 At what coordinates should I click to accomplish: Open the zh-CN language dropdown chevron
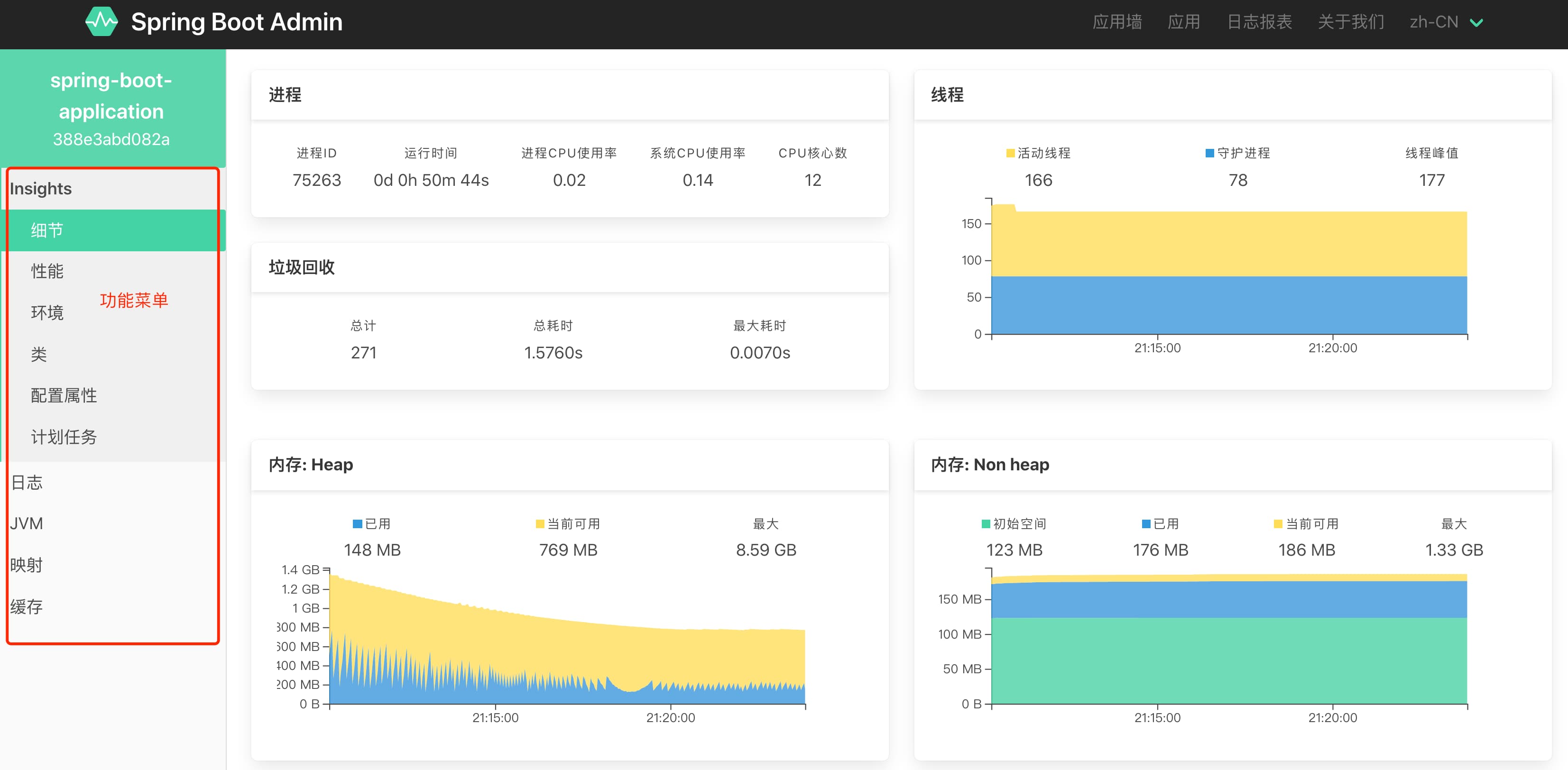(1476, 23)
